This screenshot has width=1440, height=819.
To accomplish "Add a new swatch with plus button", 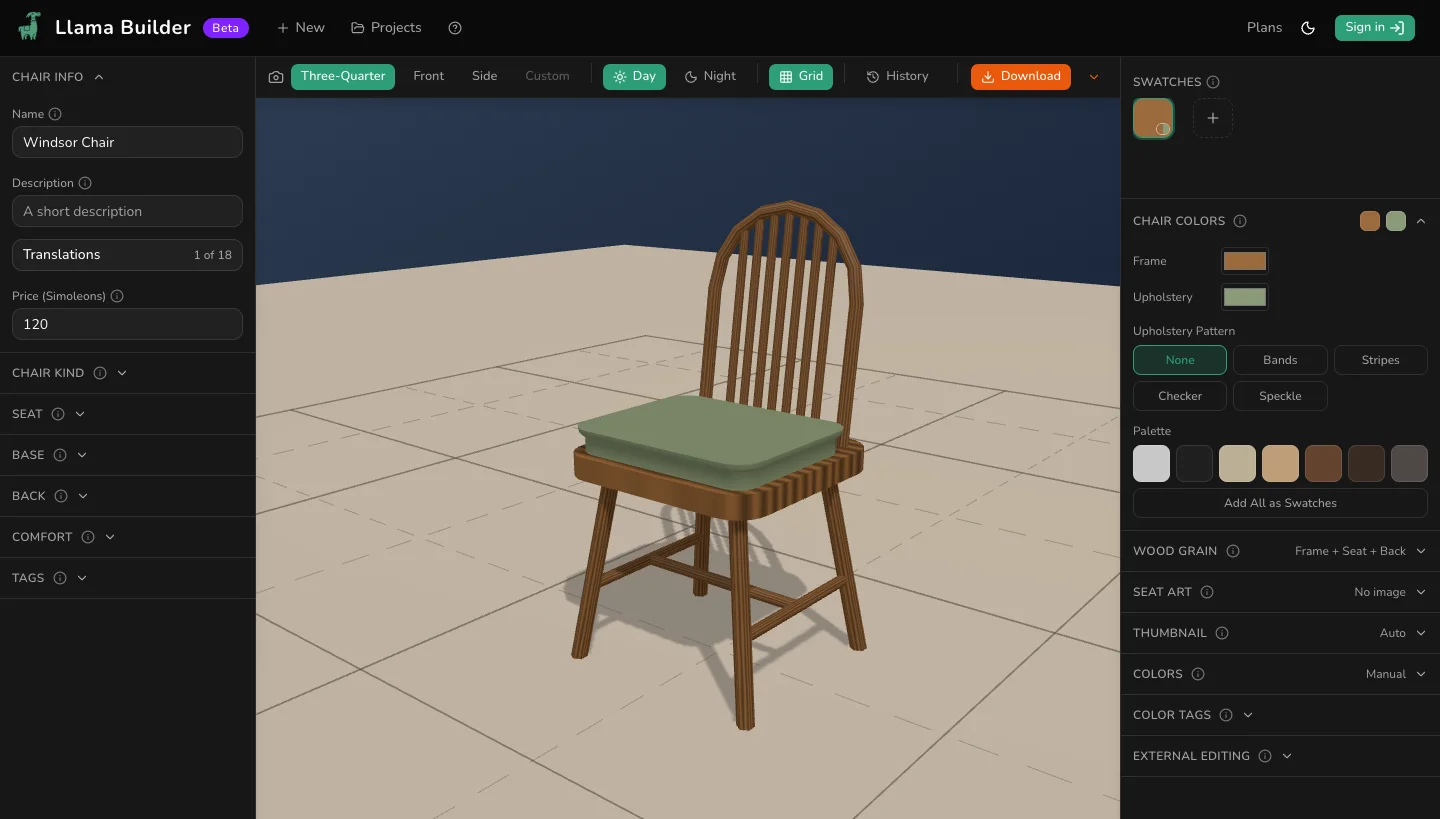I will click(1213, 118).
